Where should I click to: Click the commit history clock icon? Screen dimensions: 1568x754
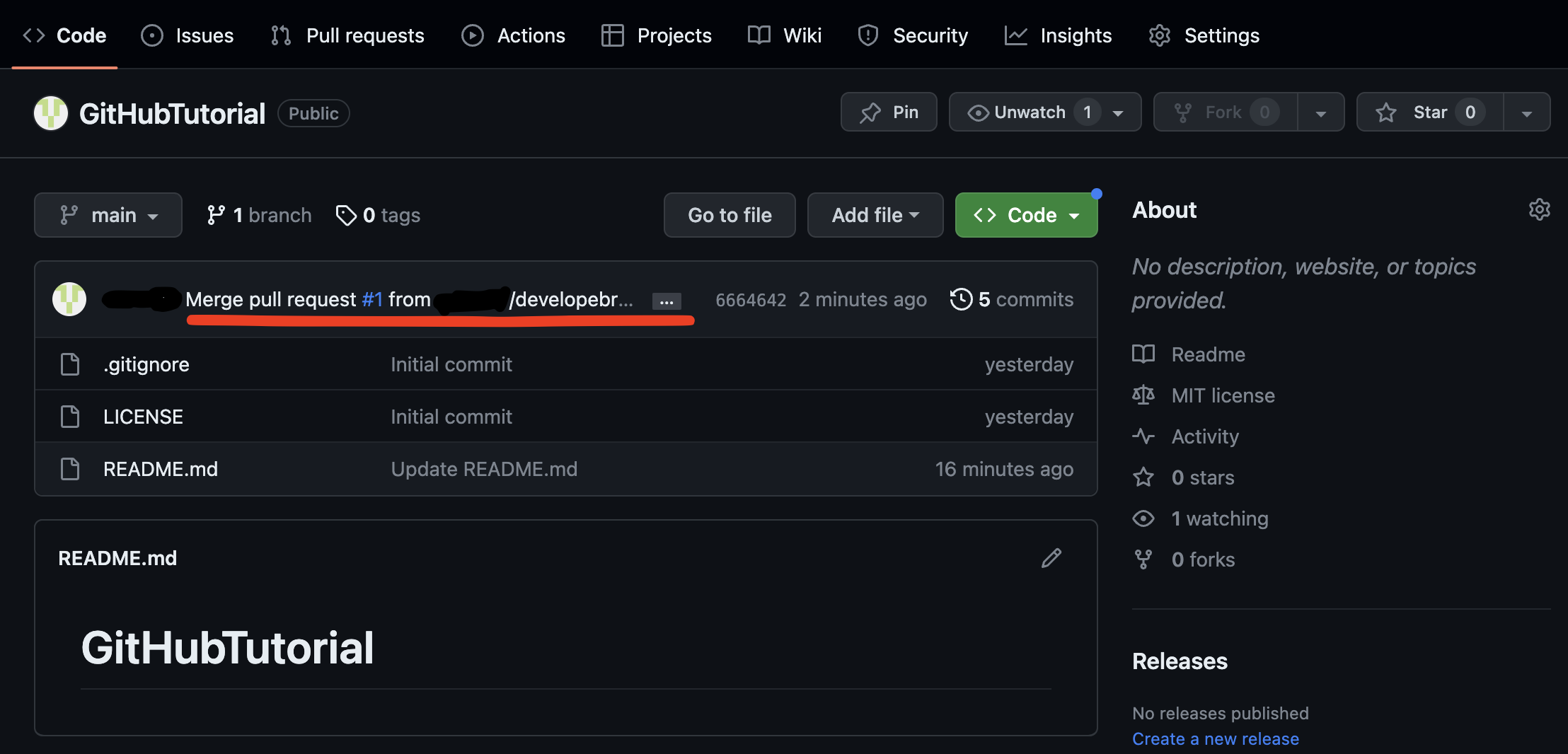[x=961, y=299]
